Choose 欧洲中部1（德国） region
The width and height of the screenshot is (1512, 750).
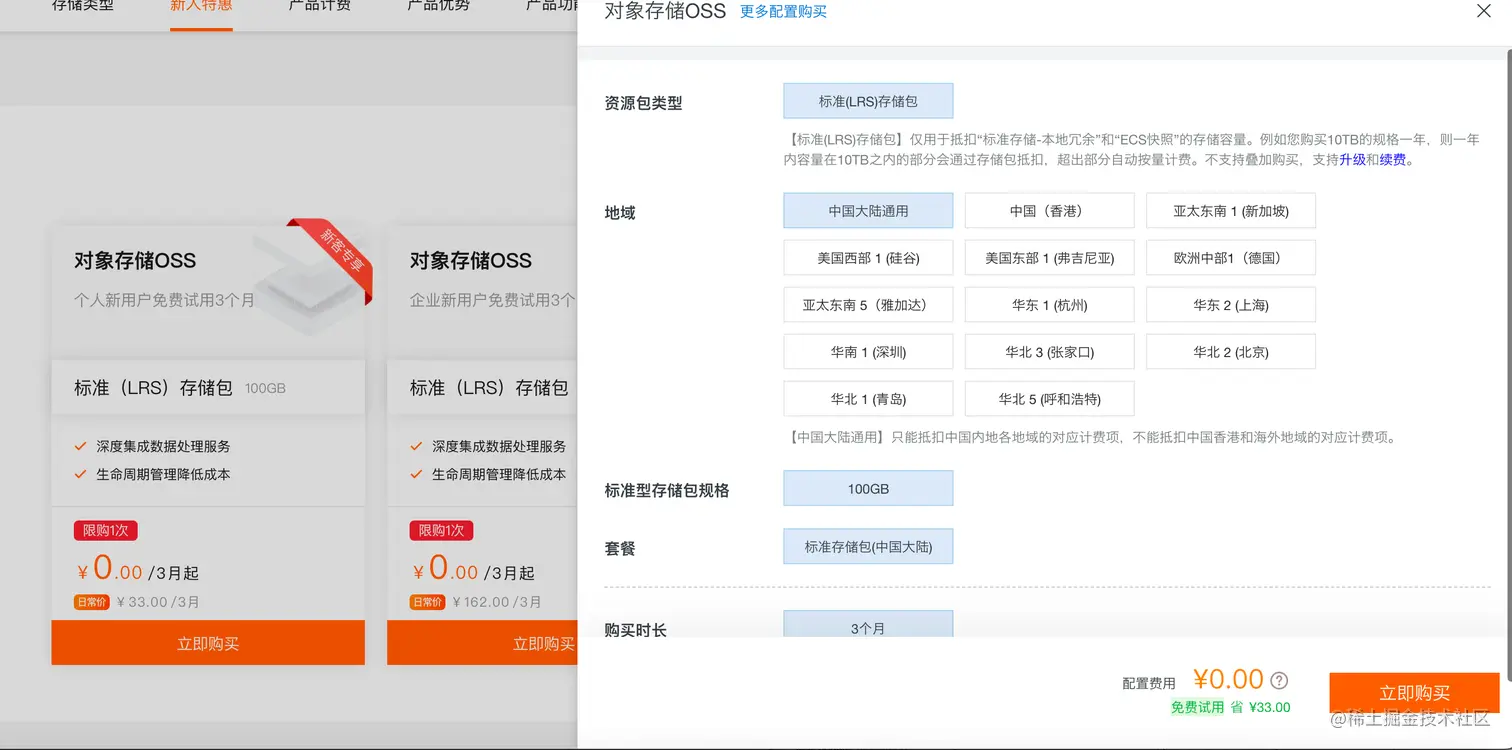[x=1231, y=258]
